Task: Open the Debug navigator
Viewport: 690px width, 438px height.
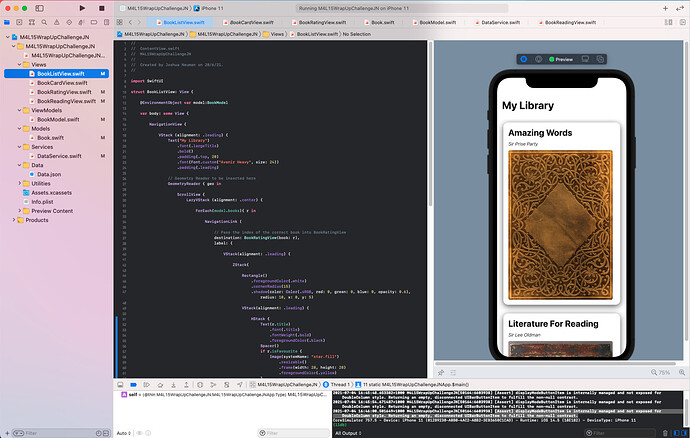Action: click(81, 22)
